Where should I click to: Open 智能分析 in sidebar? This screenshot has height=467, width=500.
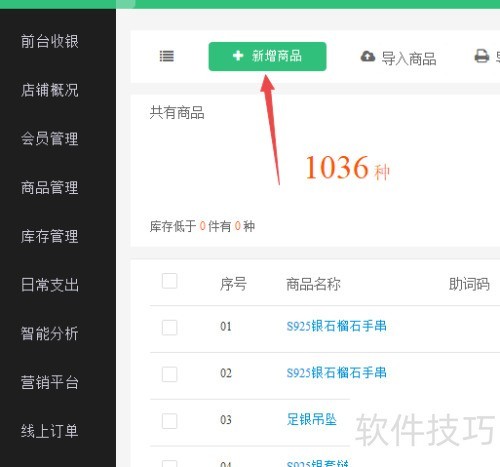[50, 334]
